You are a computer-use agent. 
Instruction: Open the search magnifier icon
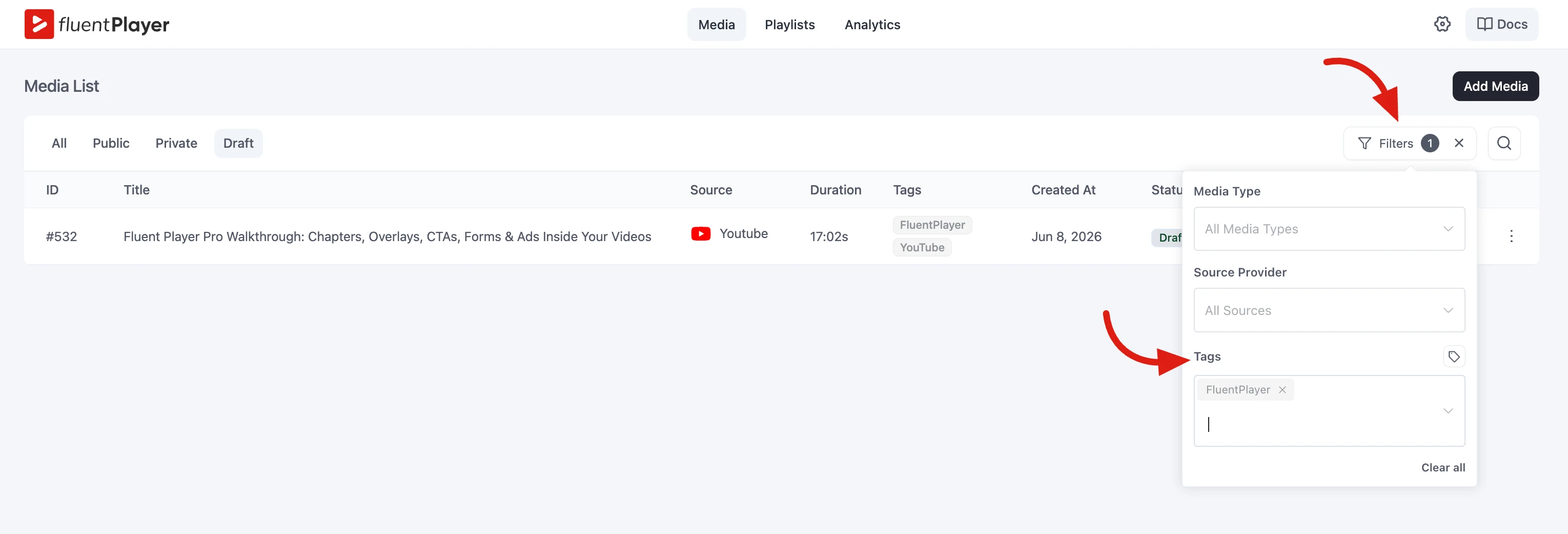tap(1504, 143)
